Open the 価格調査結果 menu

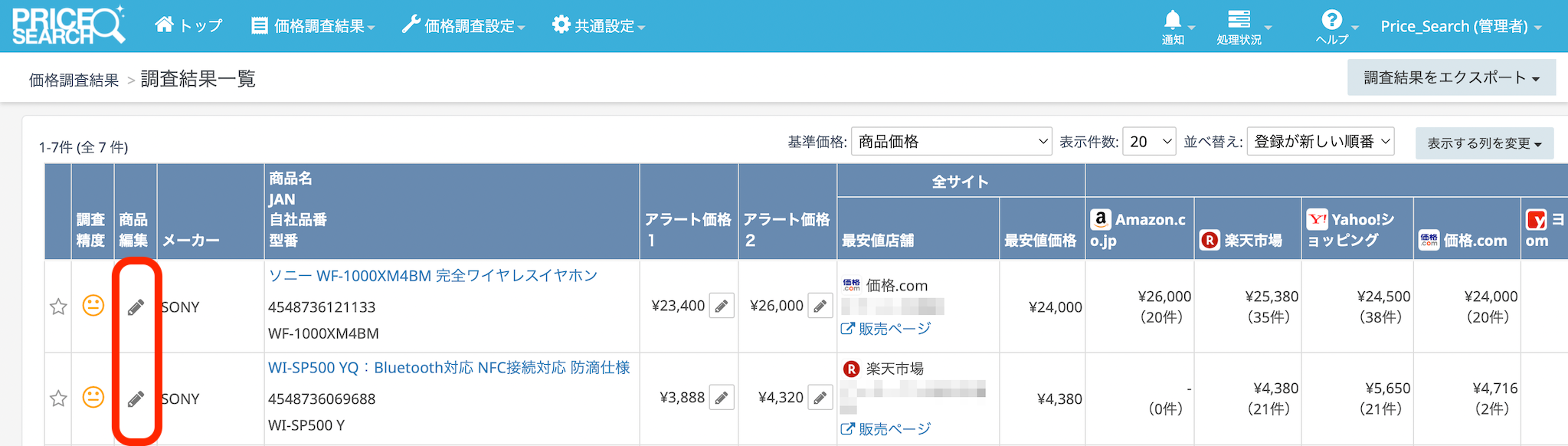313,26
